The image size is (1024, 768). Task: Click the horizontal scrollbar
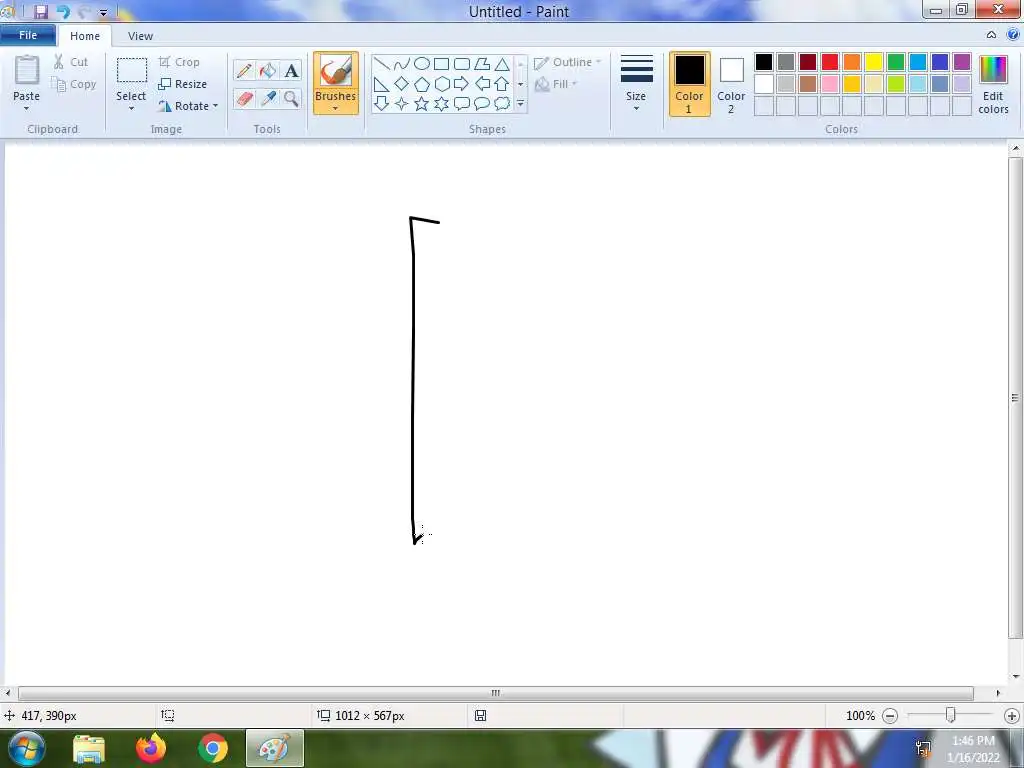[x=496, y=693]
